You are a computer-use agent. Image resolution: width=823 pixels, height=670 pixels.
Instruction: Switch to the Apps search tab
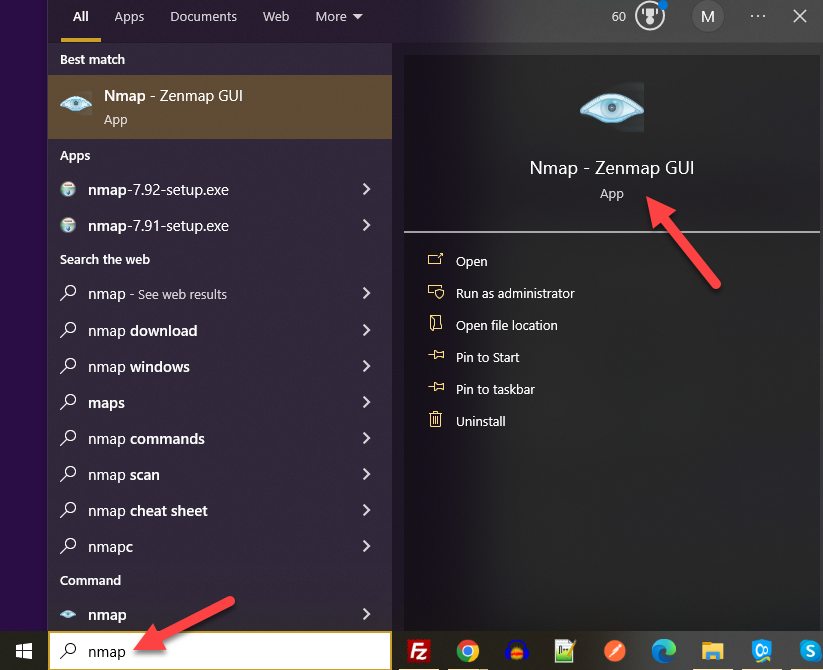(129, 17)
